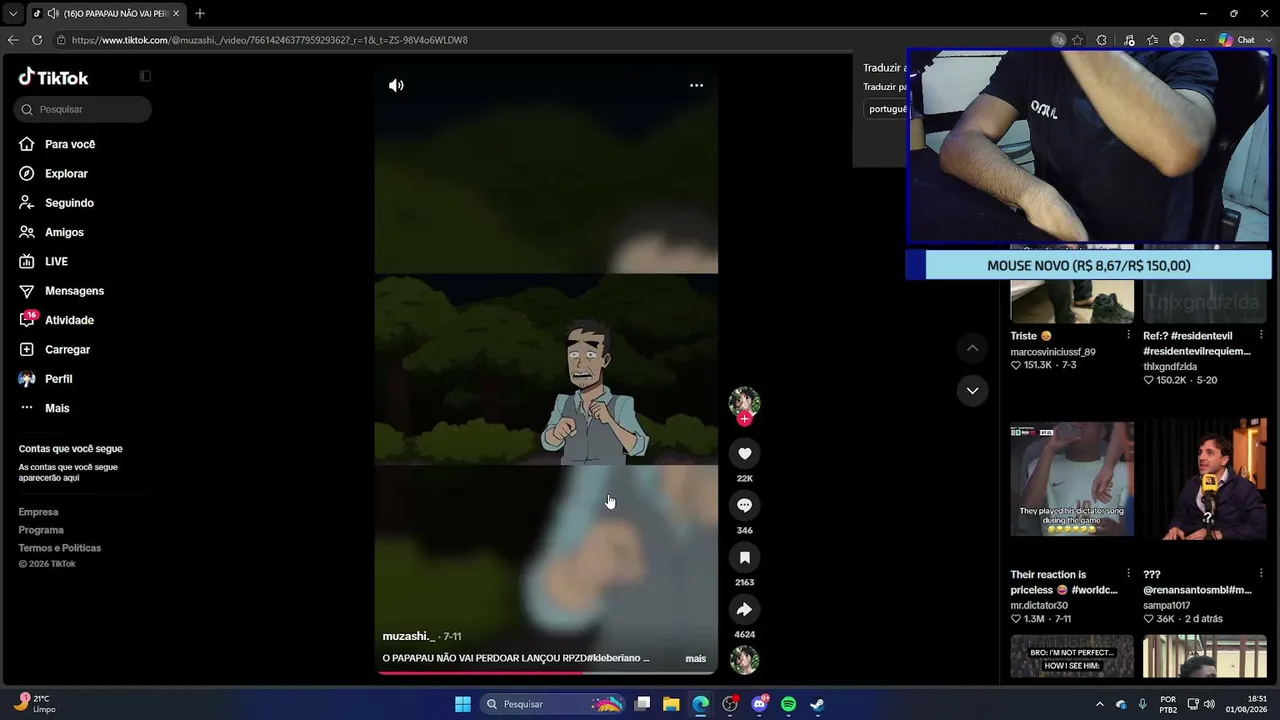
Task: Open the comments bubble icon
Action: coord(744,506)
